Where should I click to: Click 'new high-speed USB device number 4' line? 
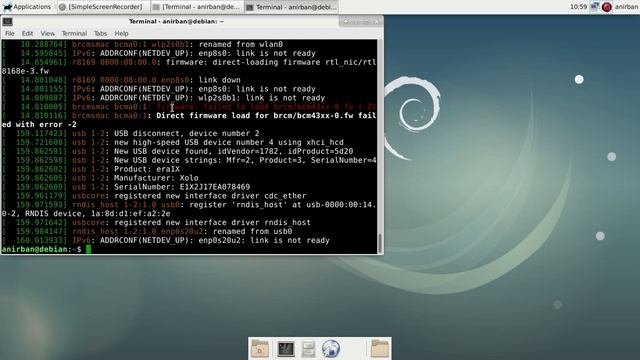point(229,142)
